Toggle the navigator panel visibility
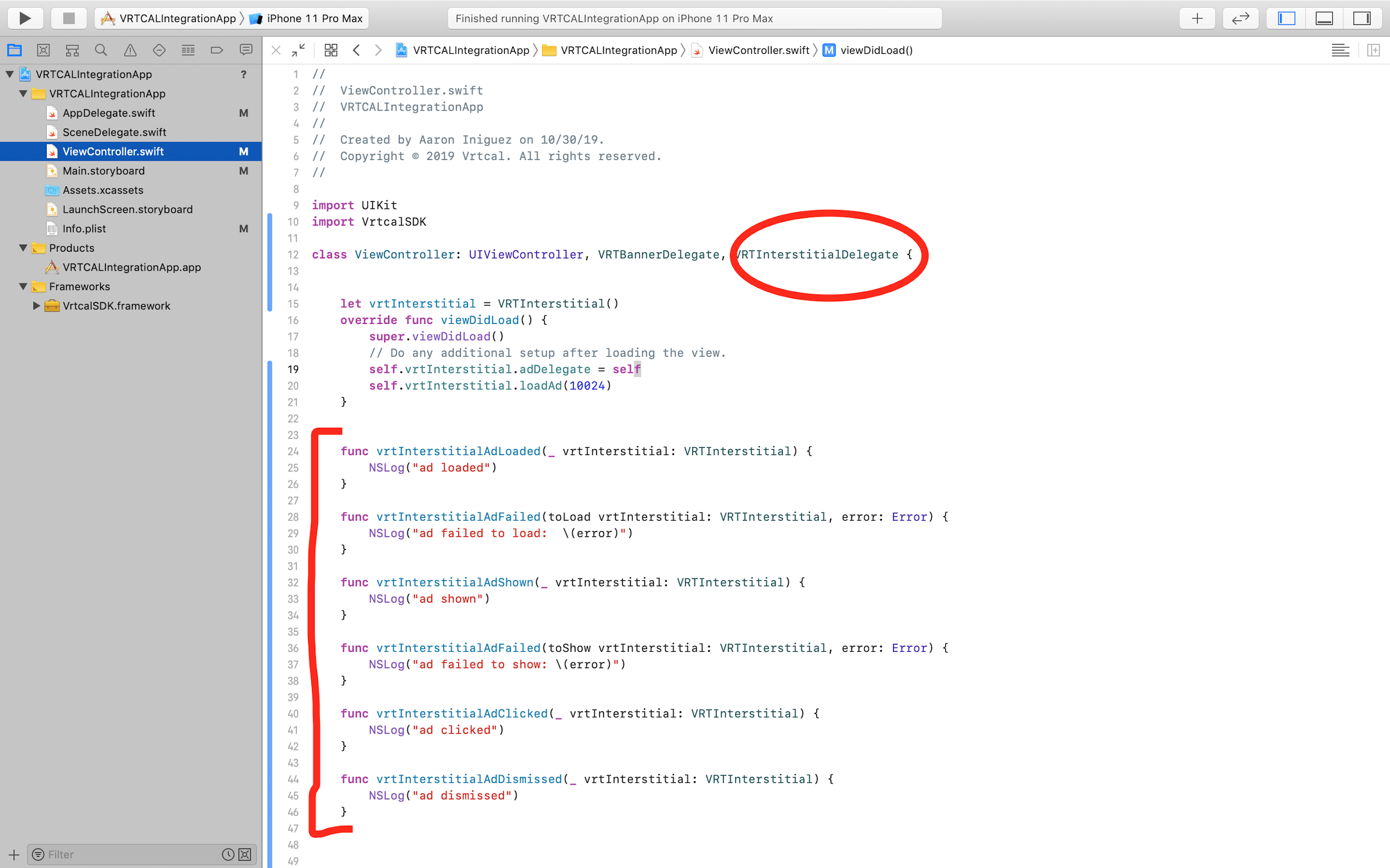1390x868 pixels. click(1286, 18)
